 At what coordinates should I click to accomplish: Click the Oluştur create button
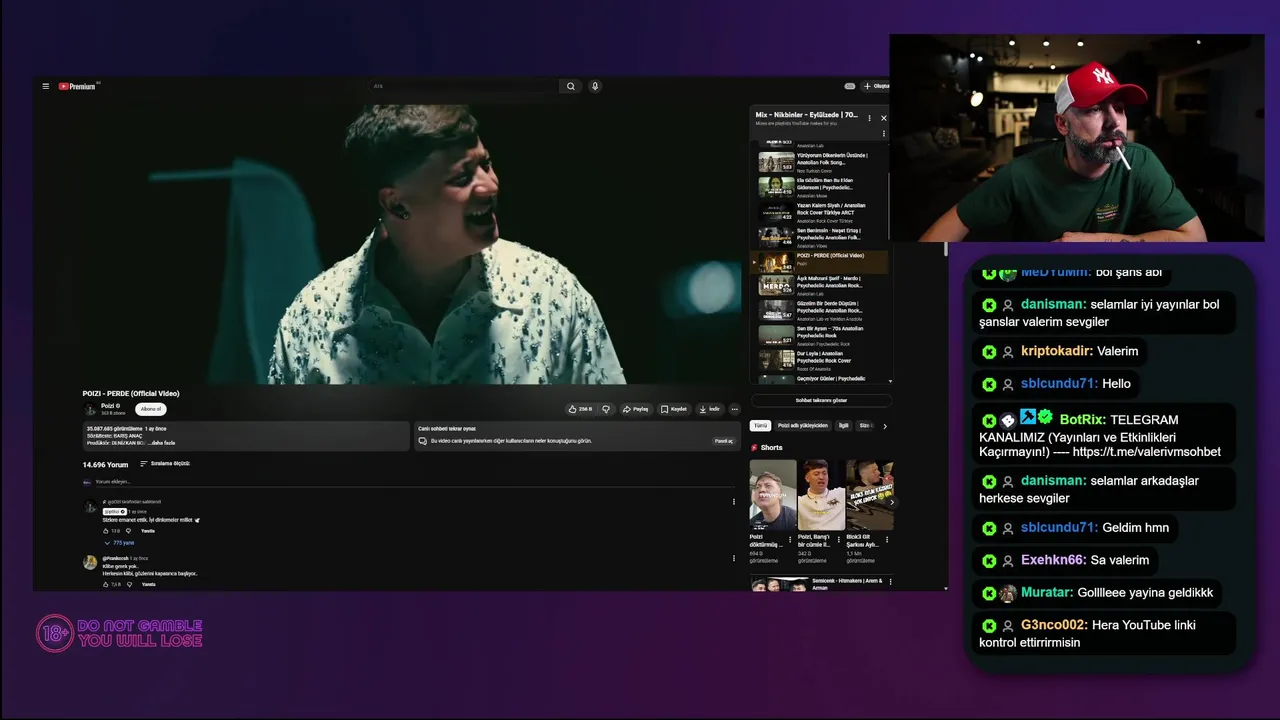click(877, 86)
